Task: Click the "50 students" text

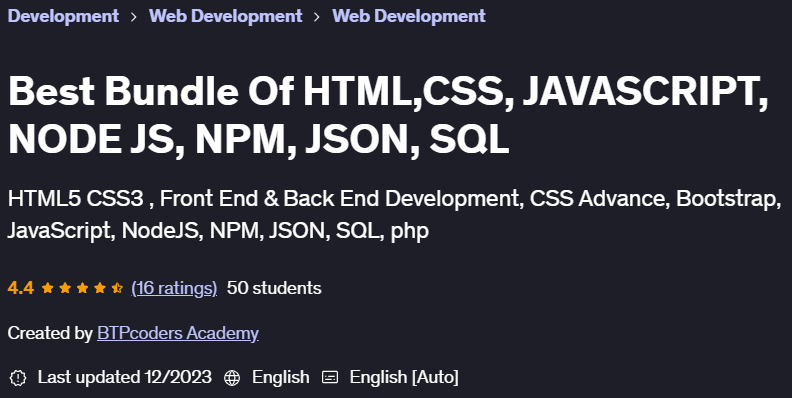Action: [274, 288]
